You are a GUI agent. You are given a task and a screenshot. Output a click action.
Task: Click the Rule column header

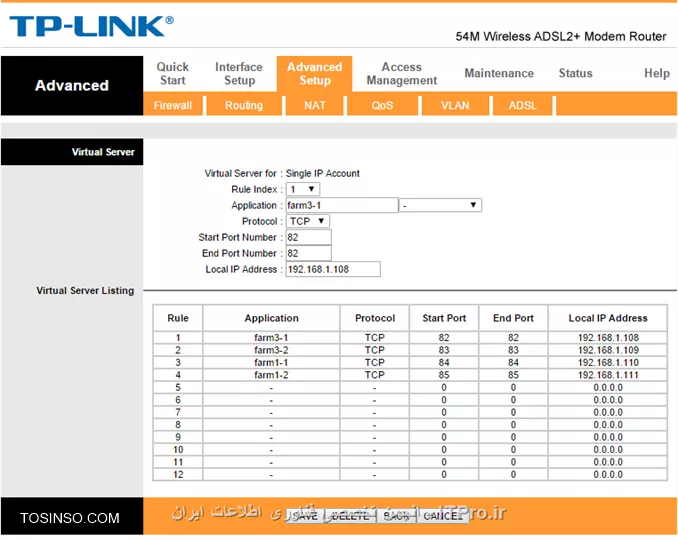[178, 318]
